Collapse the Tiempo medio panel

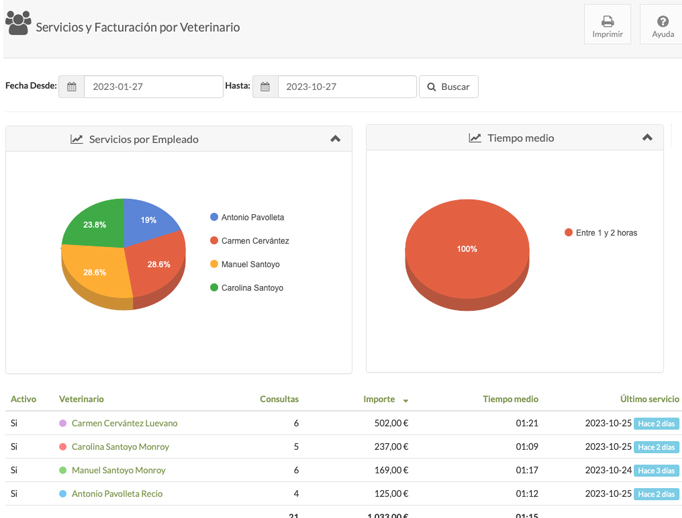coord(647,138)
